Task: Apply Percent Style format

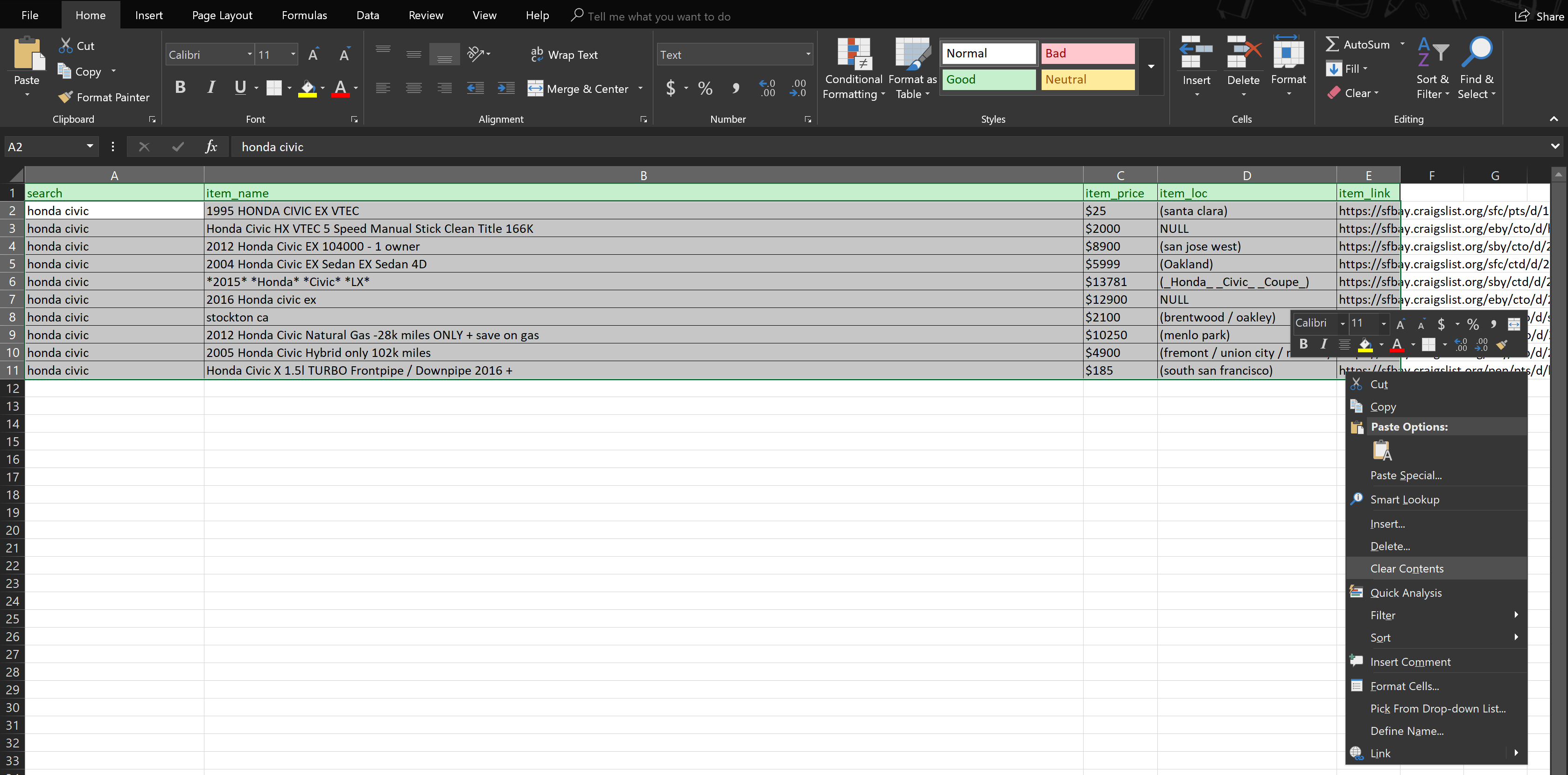Action: tap(705, 88)
